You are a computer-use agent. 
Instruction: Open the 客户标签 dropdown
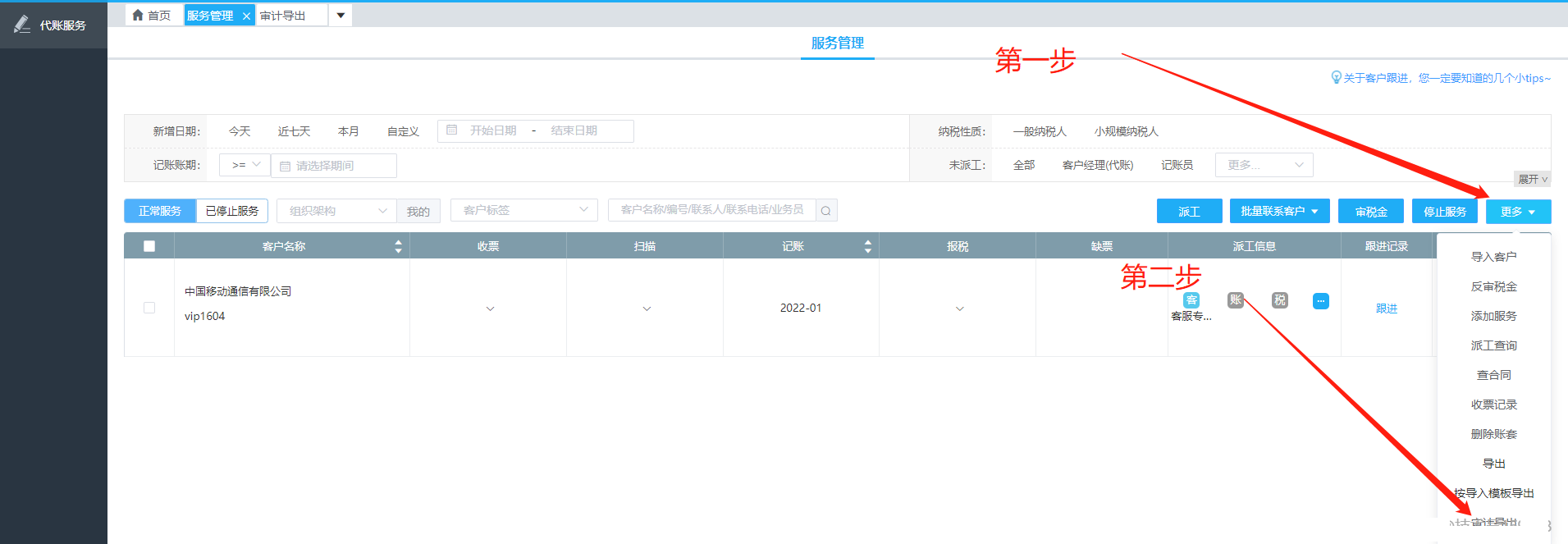pos(523,210)
